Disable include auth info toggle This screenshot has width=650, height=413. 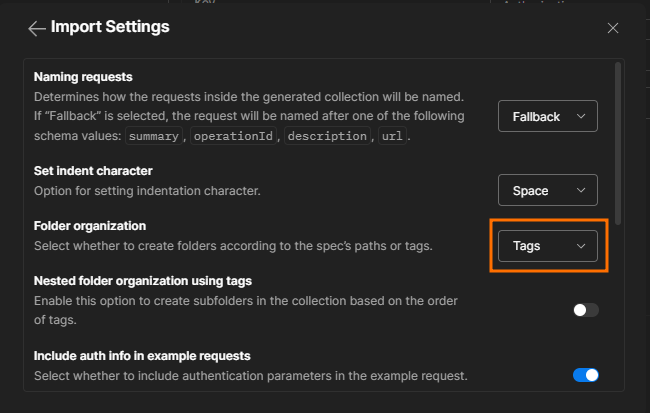coord(585,375)
